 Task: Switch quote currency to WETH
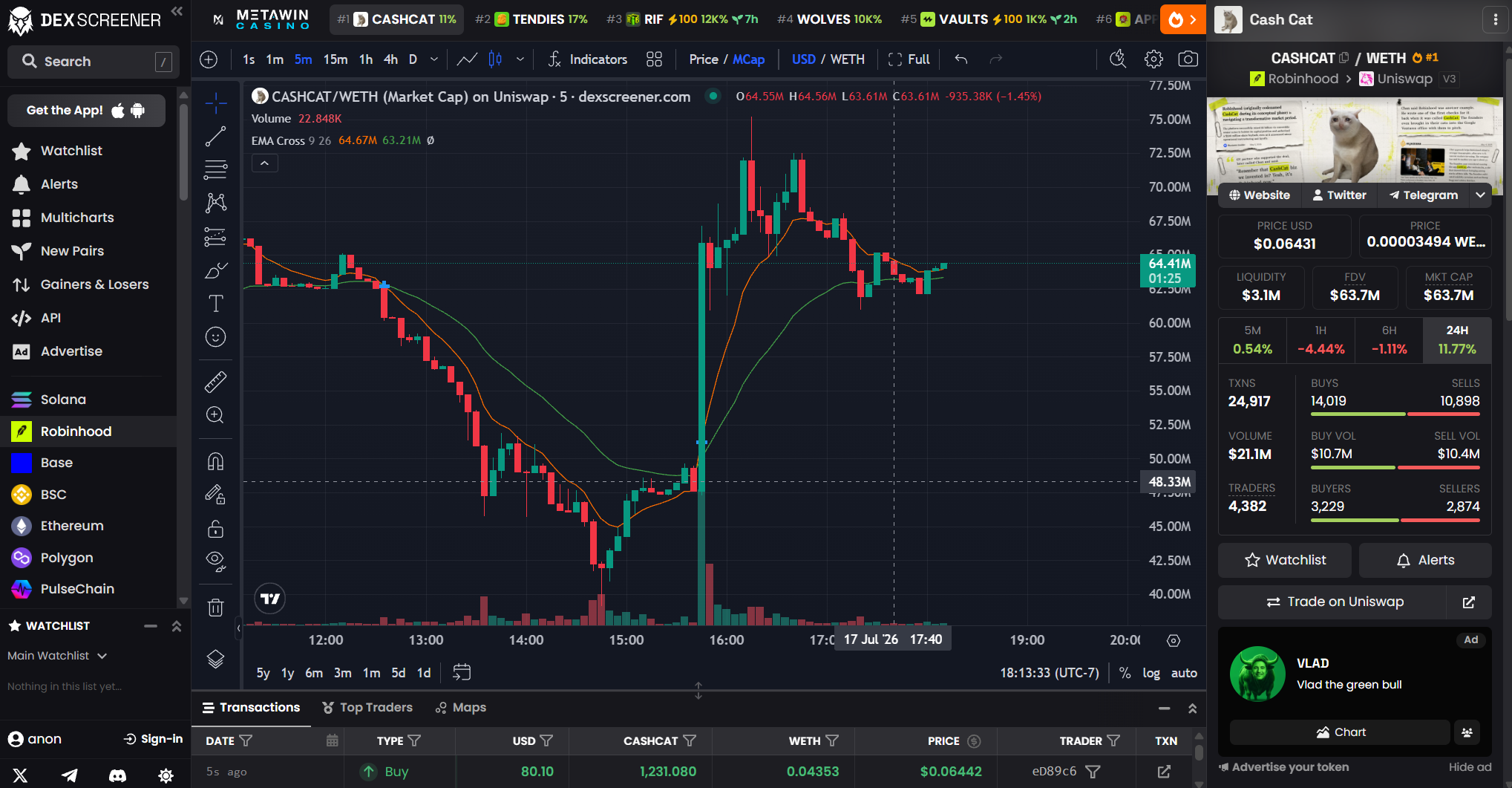pos(848,59)
